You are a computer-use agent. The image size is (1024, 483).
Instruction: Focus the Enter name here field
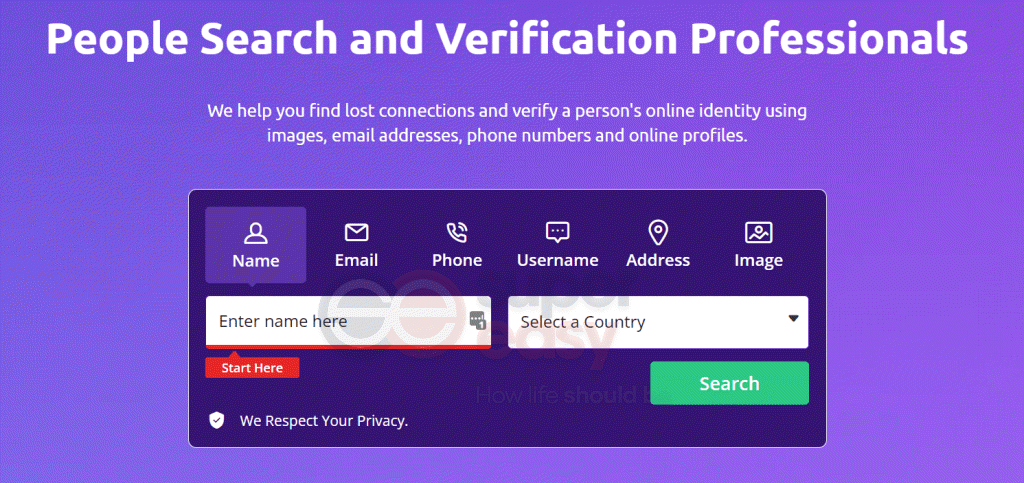click(x=348, y=322)
